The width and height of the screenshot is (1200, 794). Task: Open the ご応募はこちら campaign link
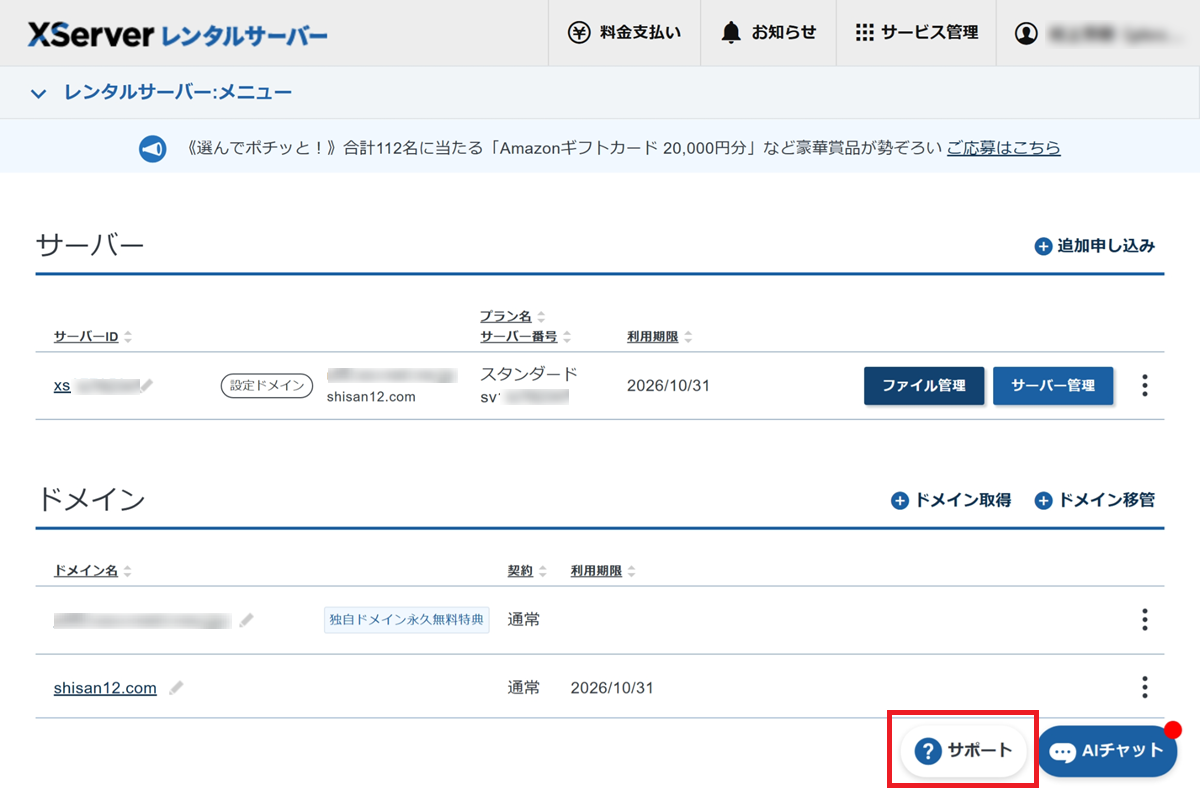point(1003,147)
